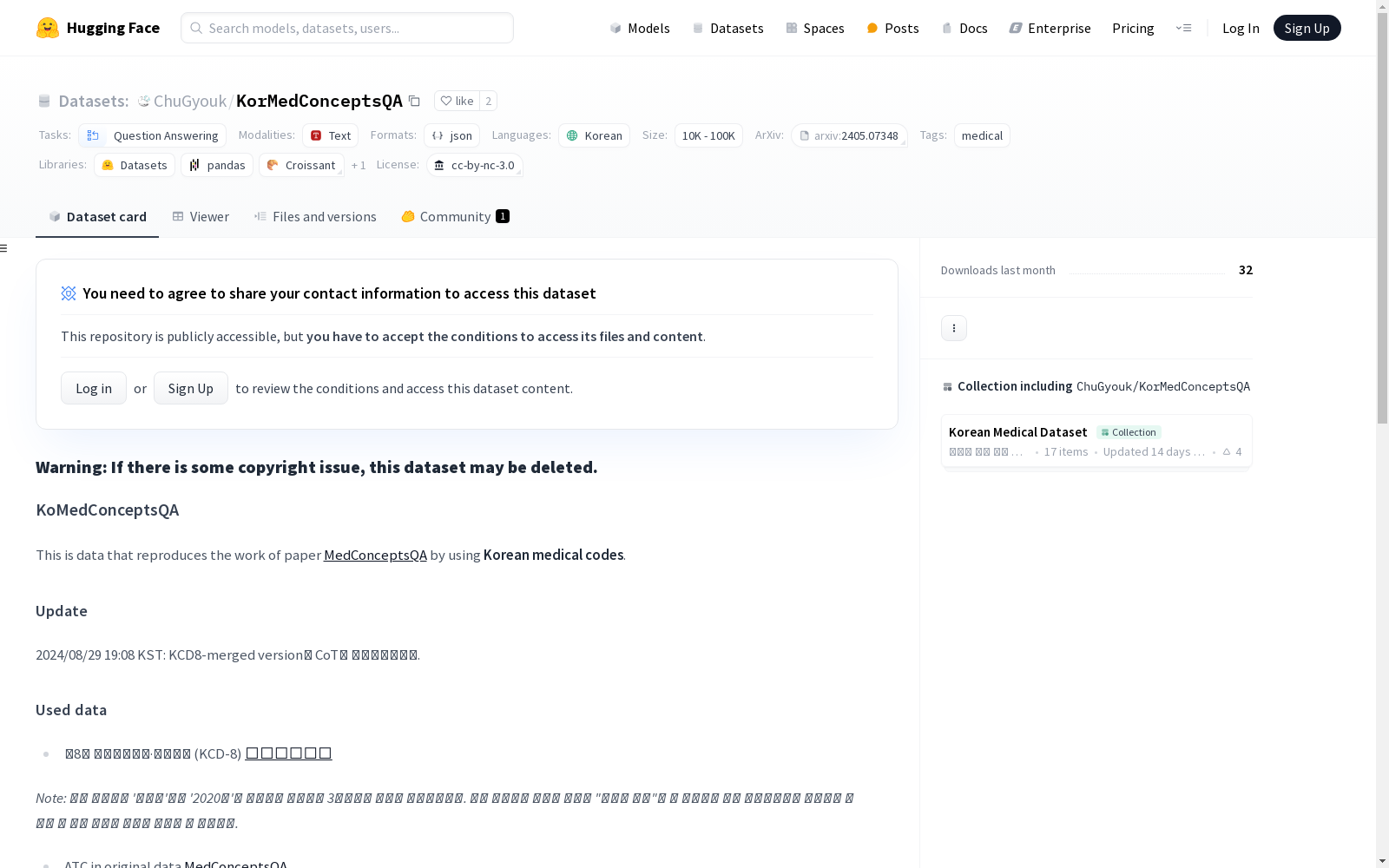
Task: Select the Datasets library tag
Action: pos(135,165)
